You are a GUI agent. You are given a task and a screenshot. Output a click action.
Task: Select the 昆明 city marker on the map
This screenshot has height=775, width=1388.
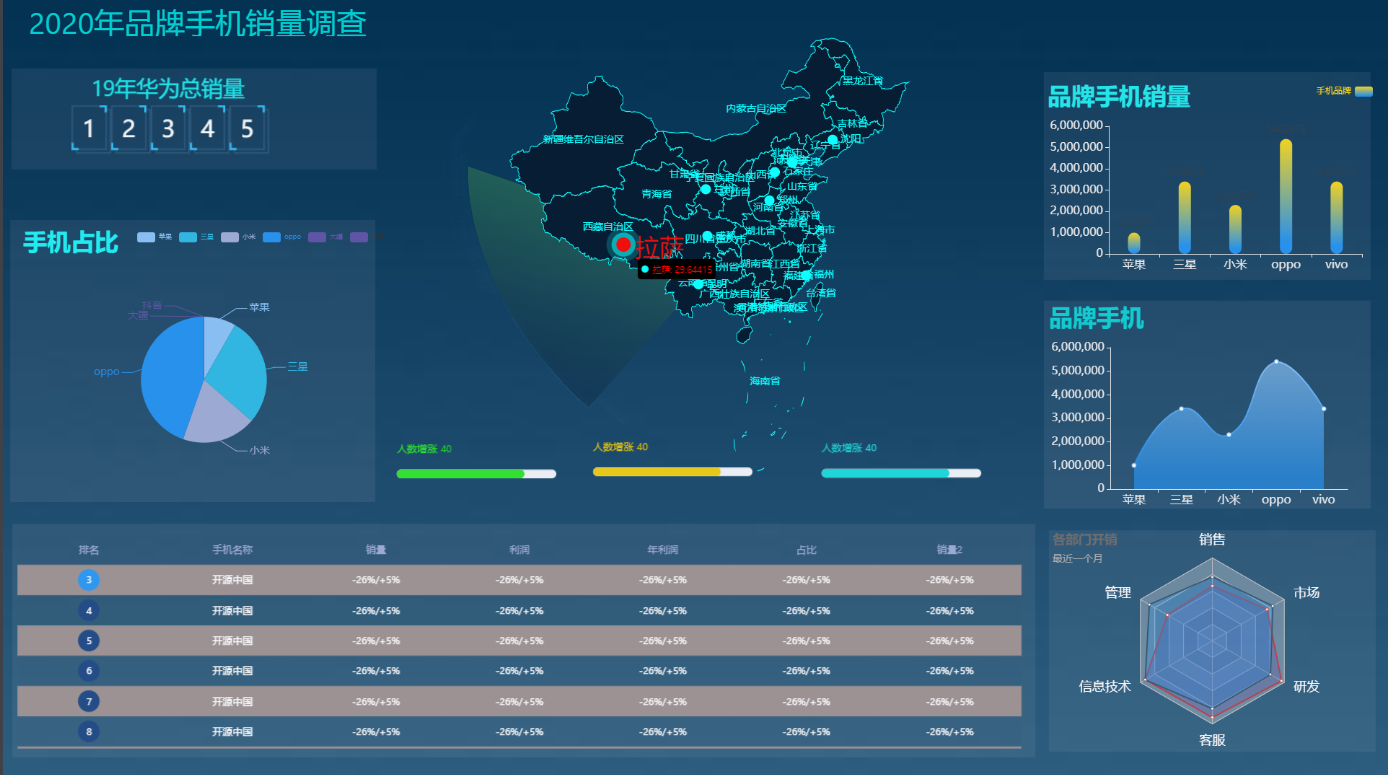(x=698, y=284)
